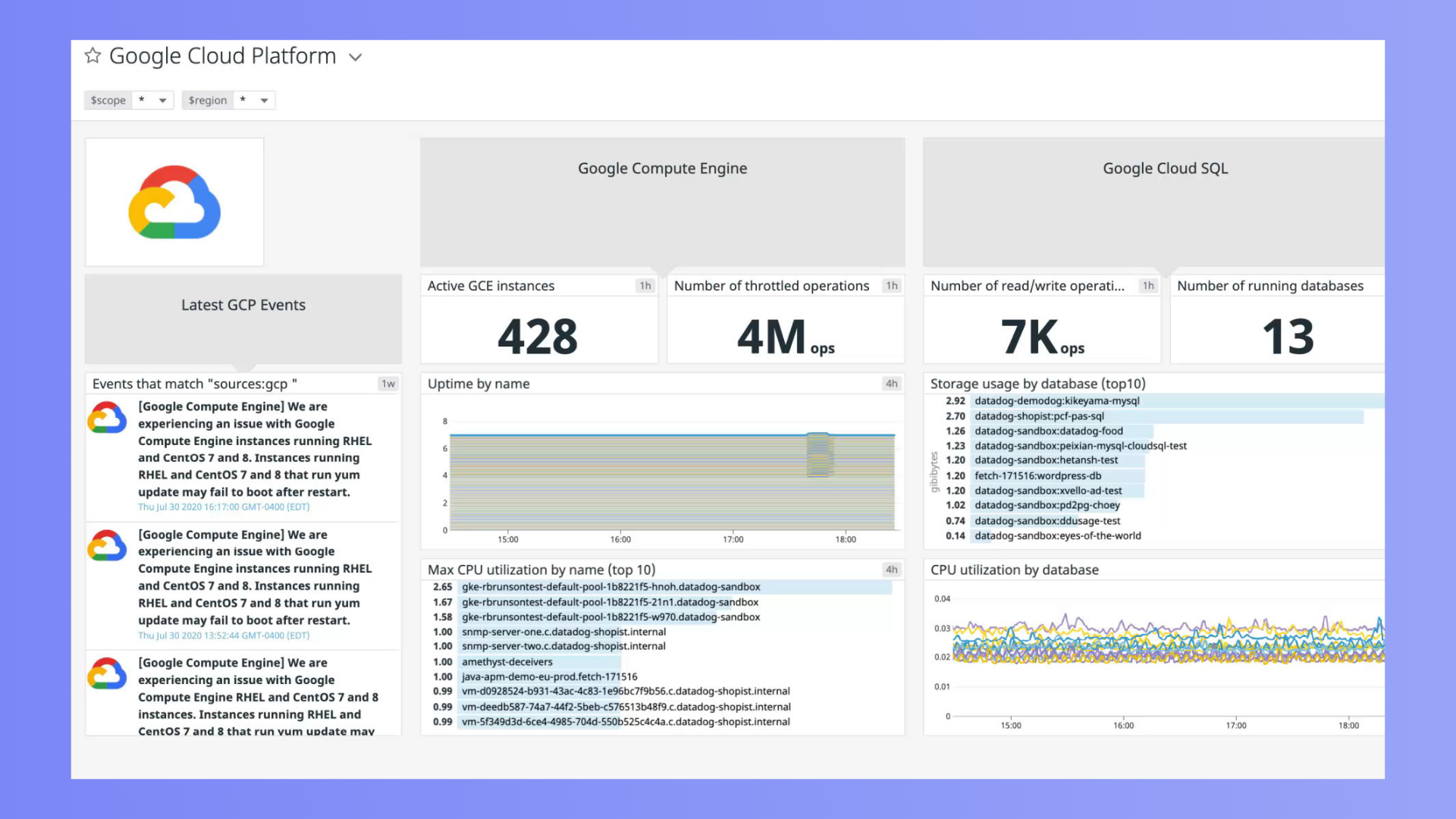This screenshot has height=819, width=1456.
Task: Click the Storage usage by database (top10) title
Action: point(1037,384)
